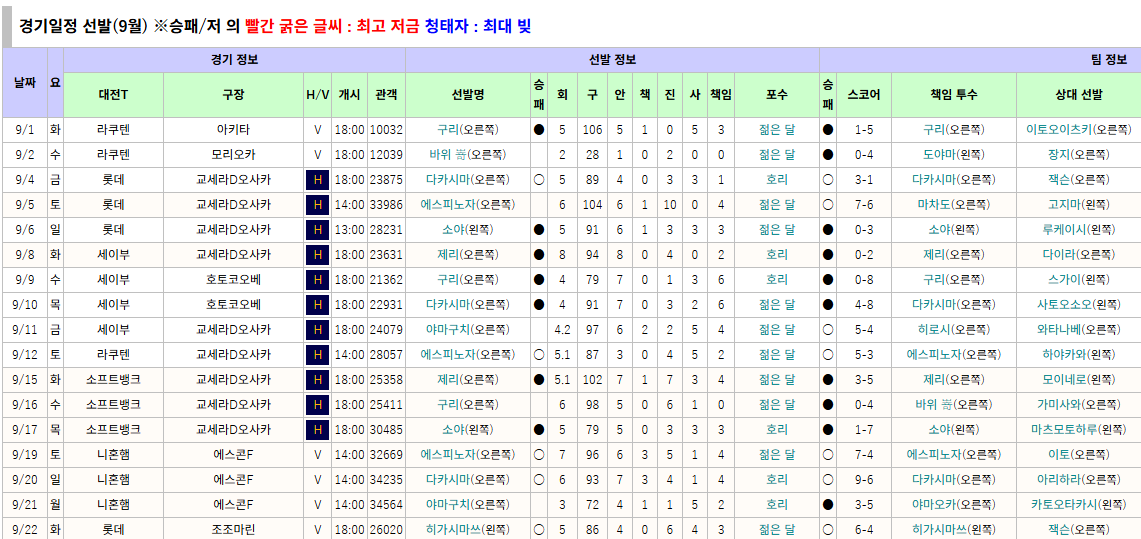Open opposing starter 가미사와(오른쪽) link
The image size is (1141, 539).
click(x=1078, y=405)
